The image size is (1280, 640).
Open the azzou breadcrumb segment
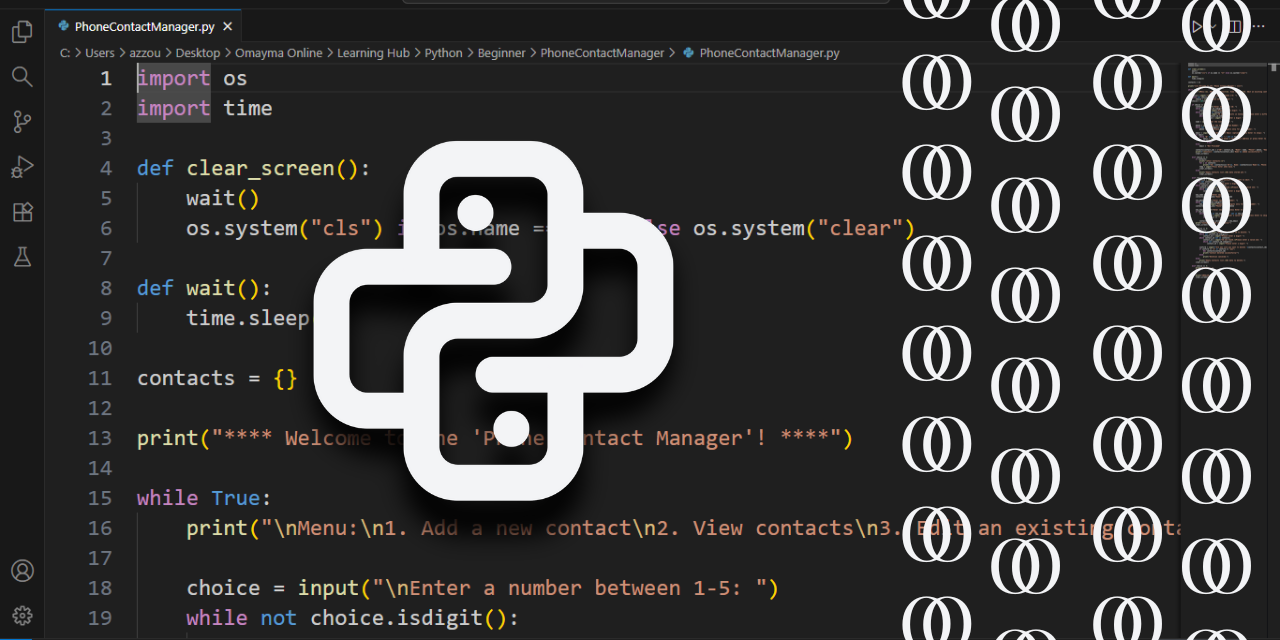tap(146, 53)
